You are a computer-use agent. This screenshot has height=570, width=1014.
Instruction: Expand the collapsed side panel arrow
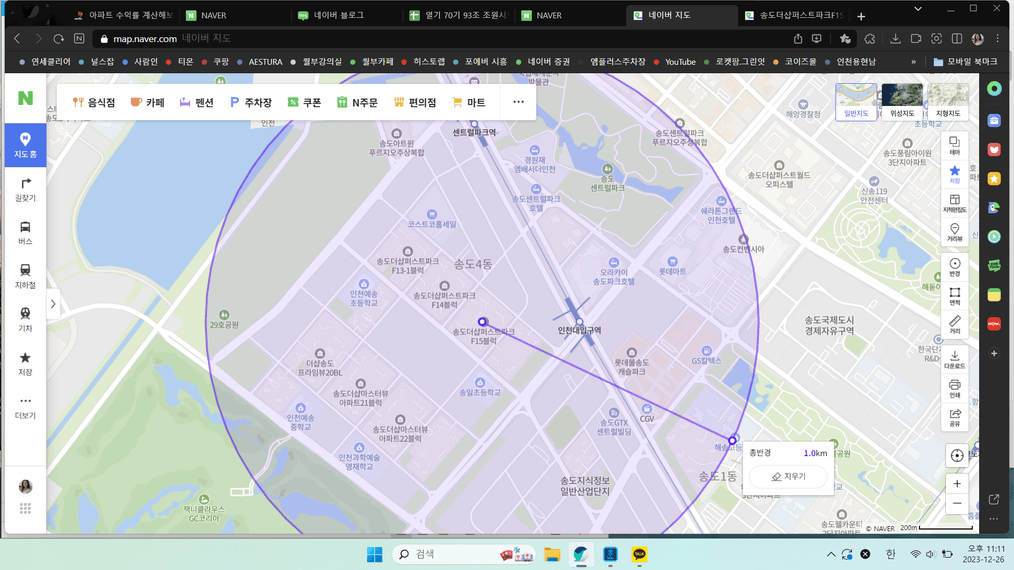(x=53, y=303)
